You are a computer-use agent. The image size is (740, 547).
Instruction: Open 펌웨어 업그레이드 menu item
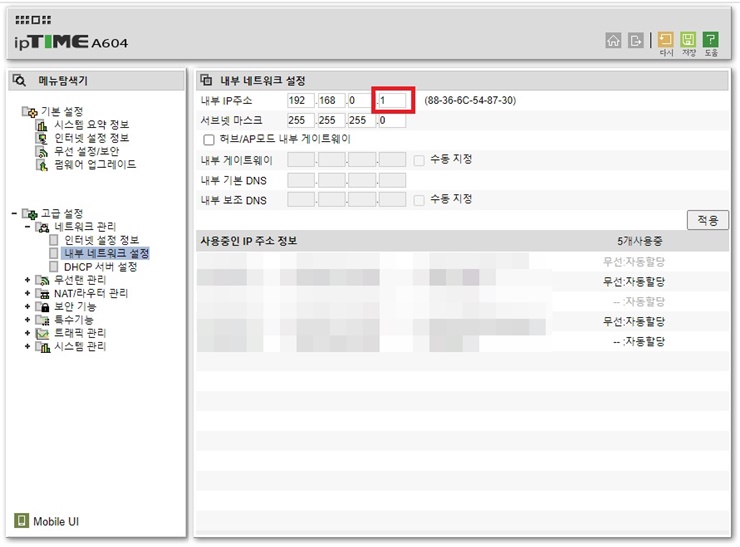pyautogui.click(x=95, y=164)
